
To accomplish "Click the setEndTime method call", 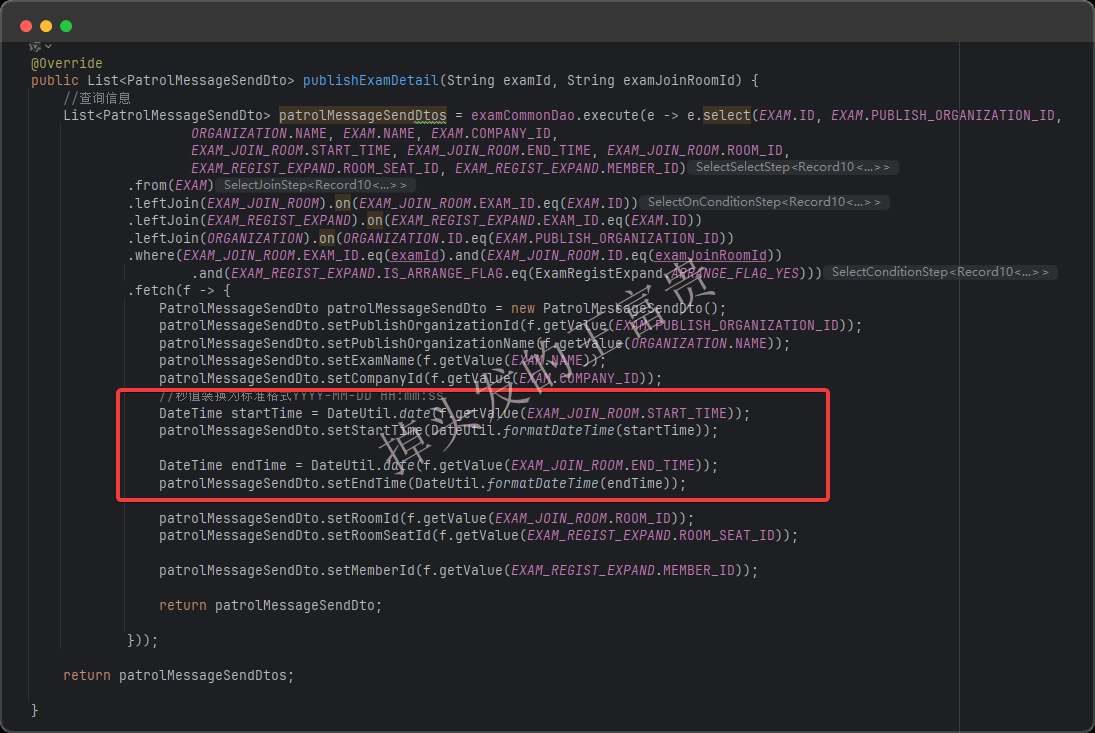I will click(x=366, y=483).
